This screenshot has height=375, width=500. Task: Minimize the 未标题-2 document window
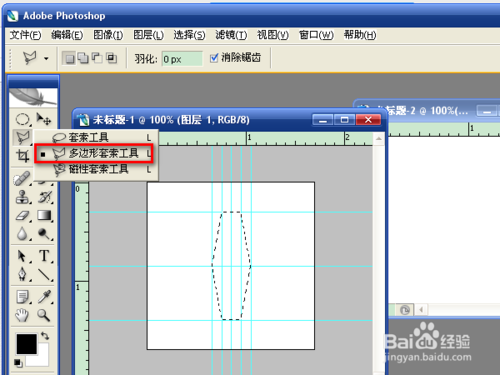pos(487,111)
